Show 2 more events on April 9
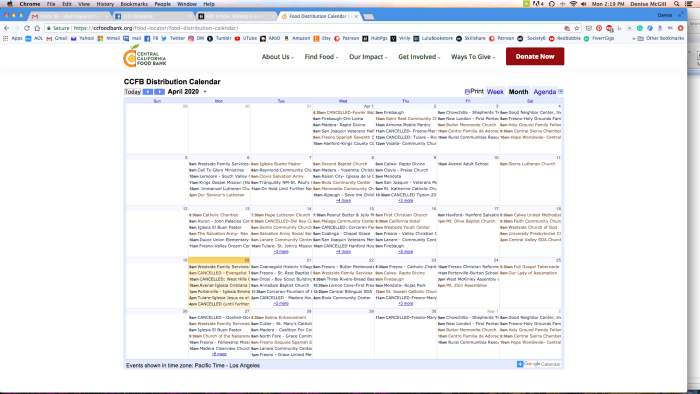Screen dimensions: 700x394 405,201
